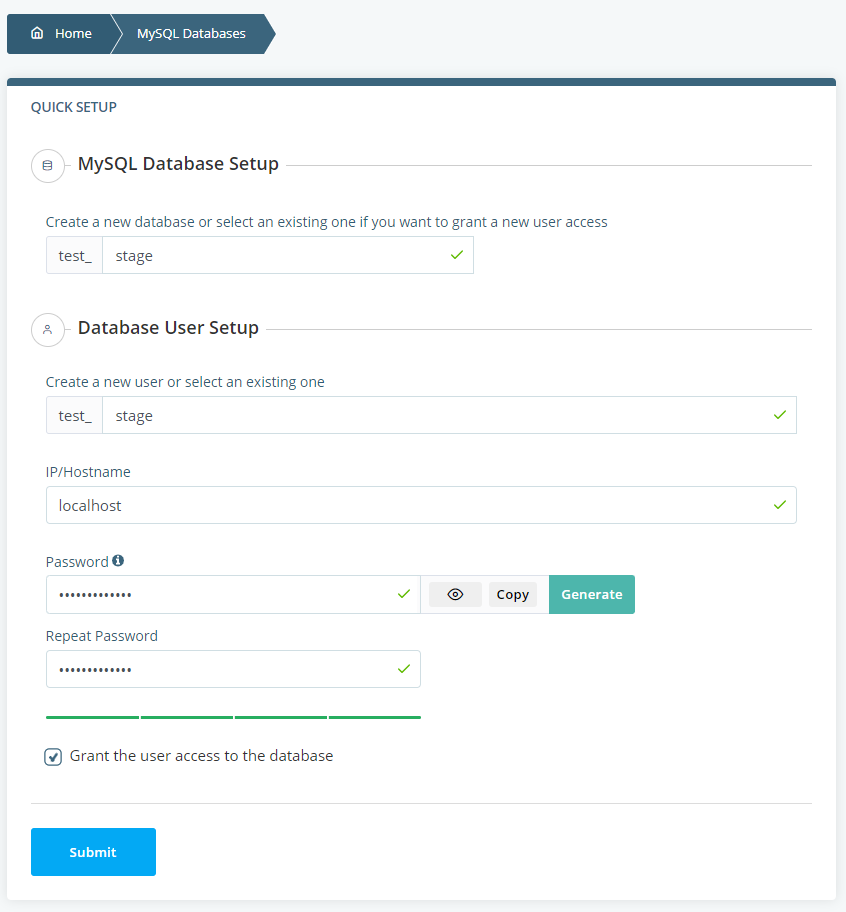Click the user icon beside Database User Setup

(47, 329)
